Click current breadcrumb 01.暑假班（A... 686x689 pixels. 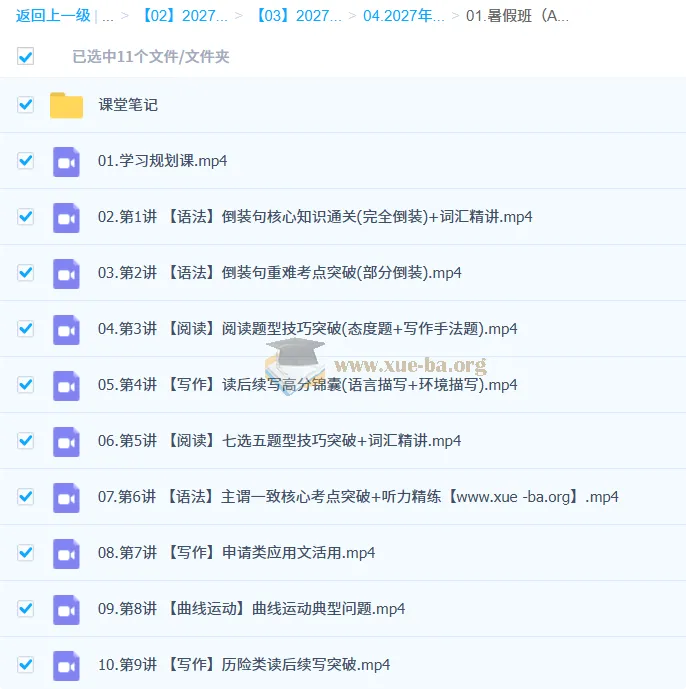(x=517, y=16)
